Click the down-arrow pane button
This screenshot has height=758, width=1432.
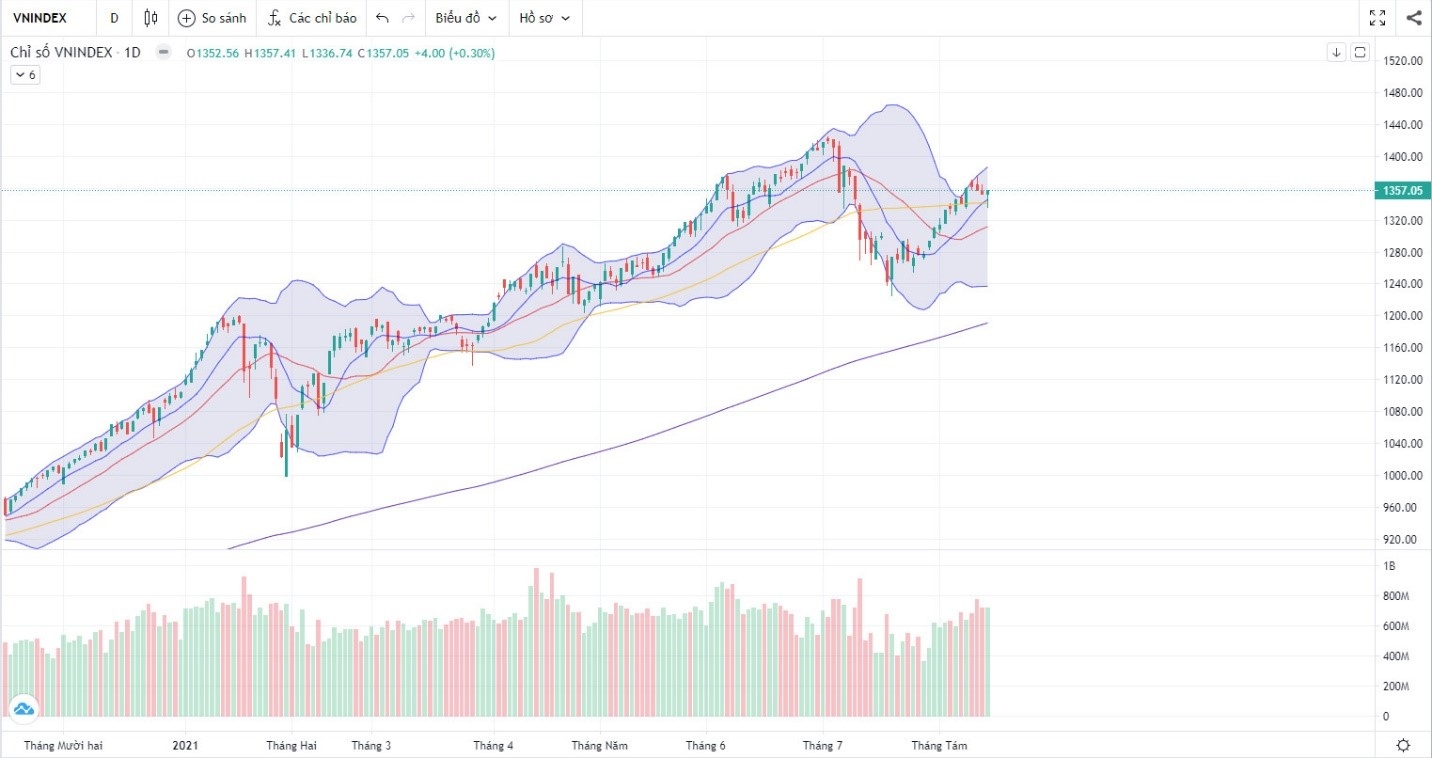coord(1336,53)
